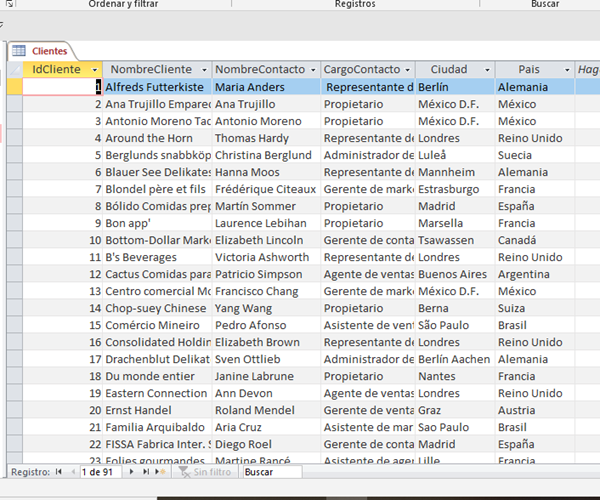This screenshot has width=600, height=500.
Task: Go to previous record arrow
Action: point(71,471)
